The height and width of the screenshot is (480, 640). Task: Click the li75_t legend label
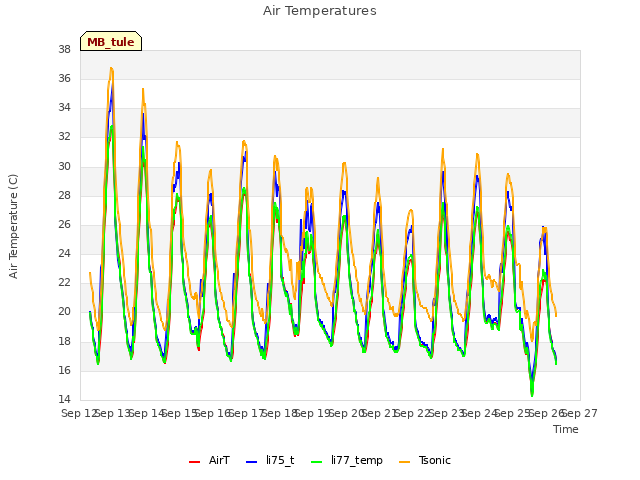(x=280, y=460)
